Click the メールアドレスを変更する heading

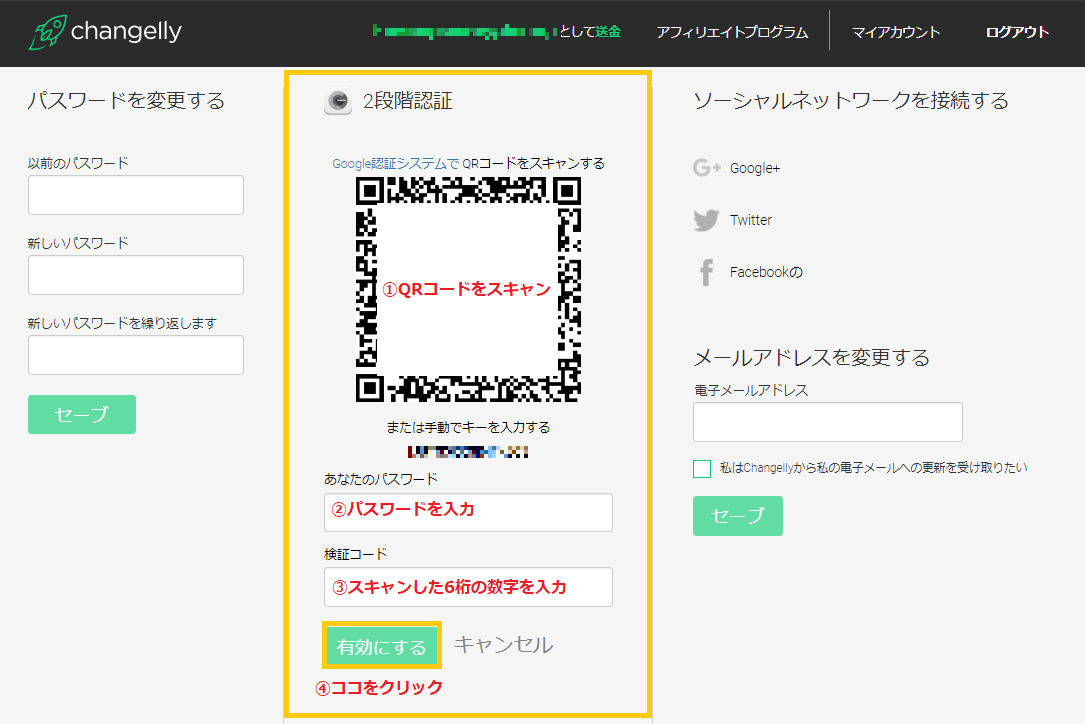(x=812, y=357)
